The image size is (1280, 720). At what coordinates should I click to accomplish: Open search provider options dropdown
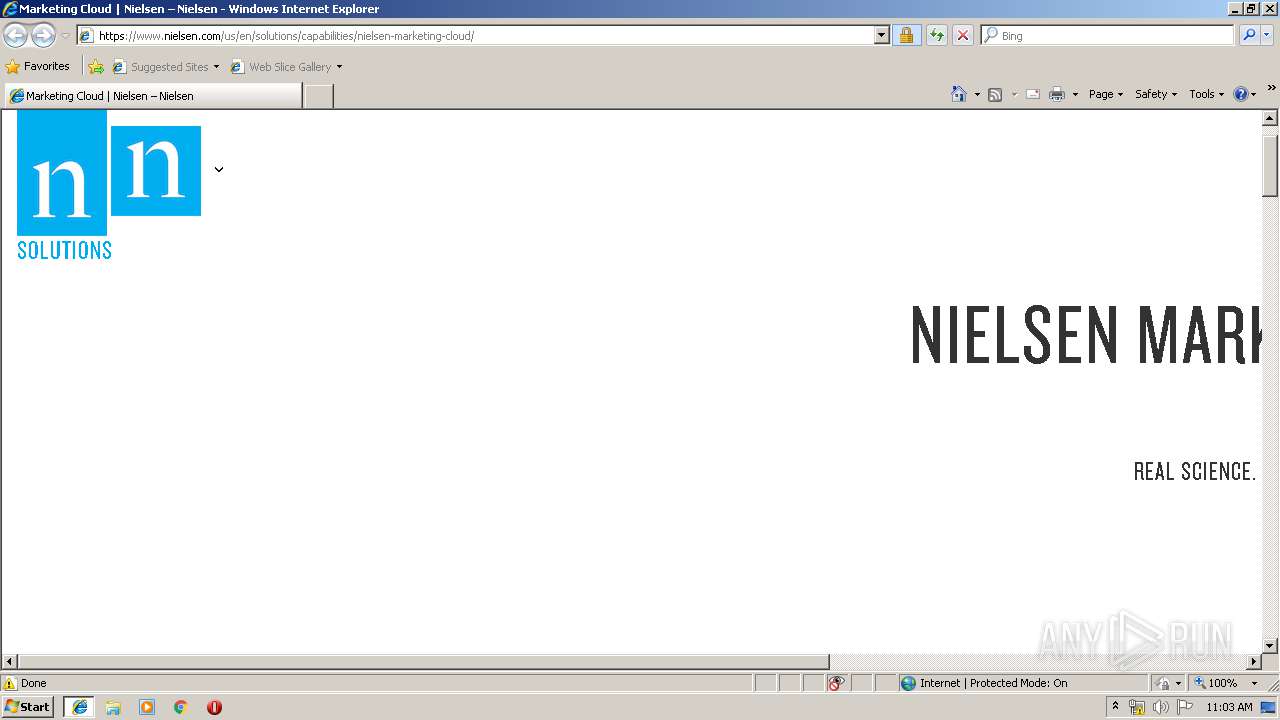[1267, 35]
